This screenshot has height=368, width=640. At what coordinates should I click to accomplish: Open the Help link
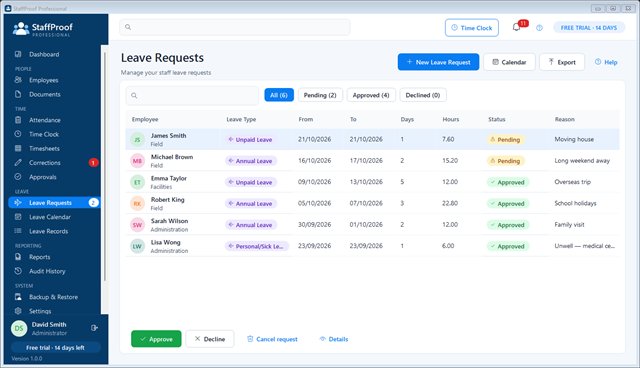(606, 62)
